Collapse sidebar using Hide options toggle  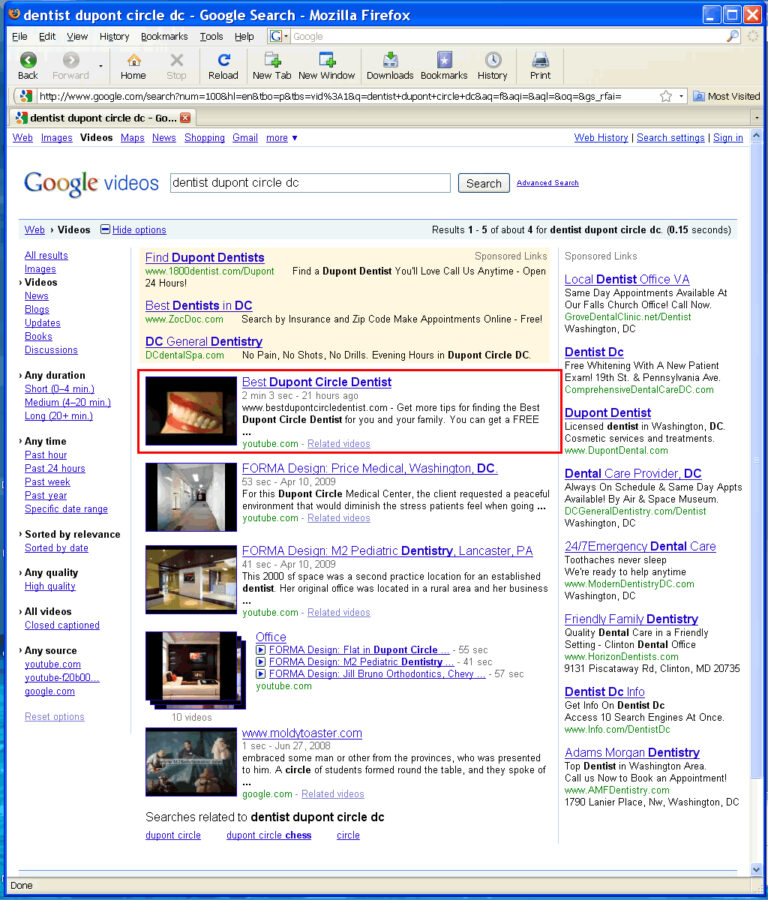pyautogui.click(x=133, y=230)
